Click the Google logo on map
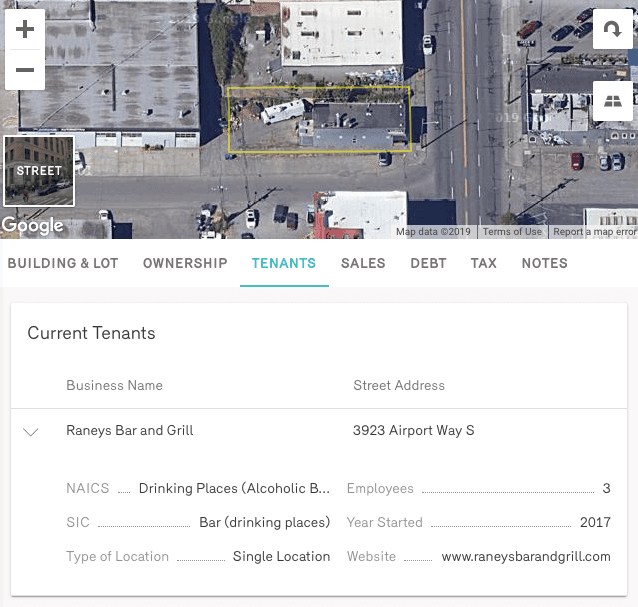 coord(32,226)
